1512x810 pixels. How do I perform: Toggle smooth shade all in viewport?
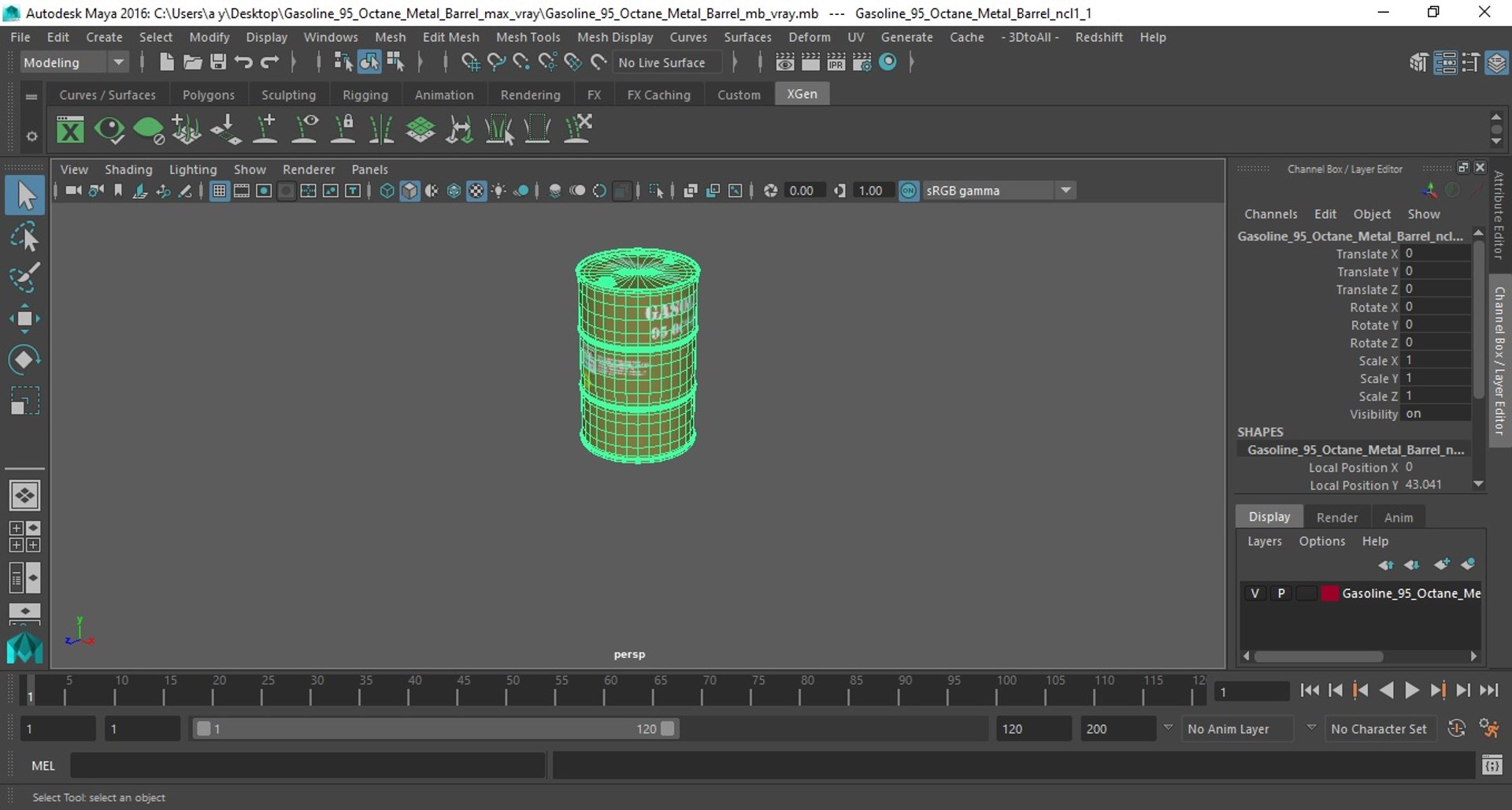pyautogui.click(x=409, y=191)
